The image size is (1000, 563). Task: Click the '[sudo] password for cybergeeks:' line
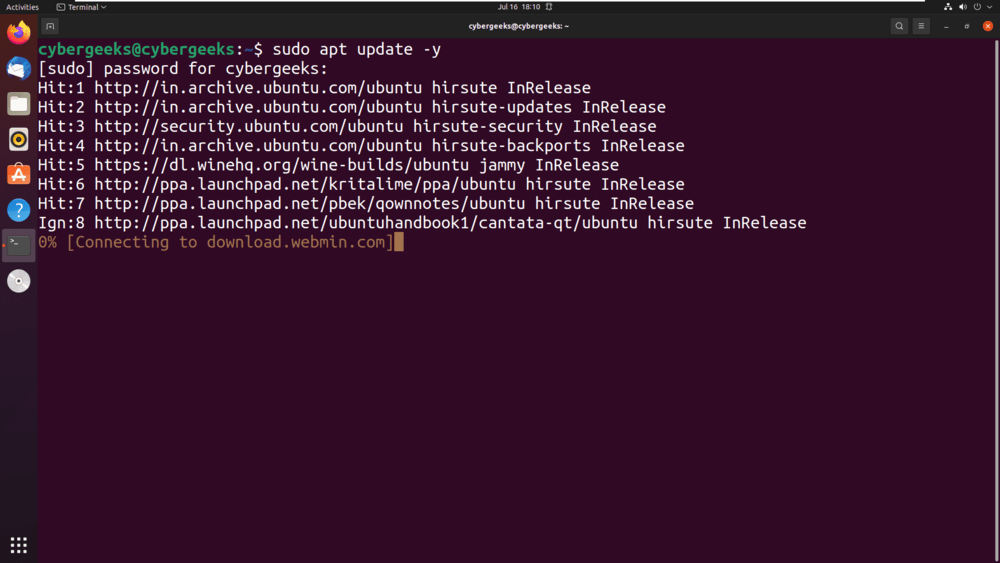[182, 69]
